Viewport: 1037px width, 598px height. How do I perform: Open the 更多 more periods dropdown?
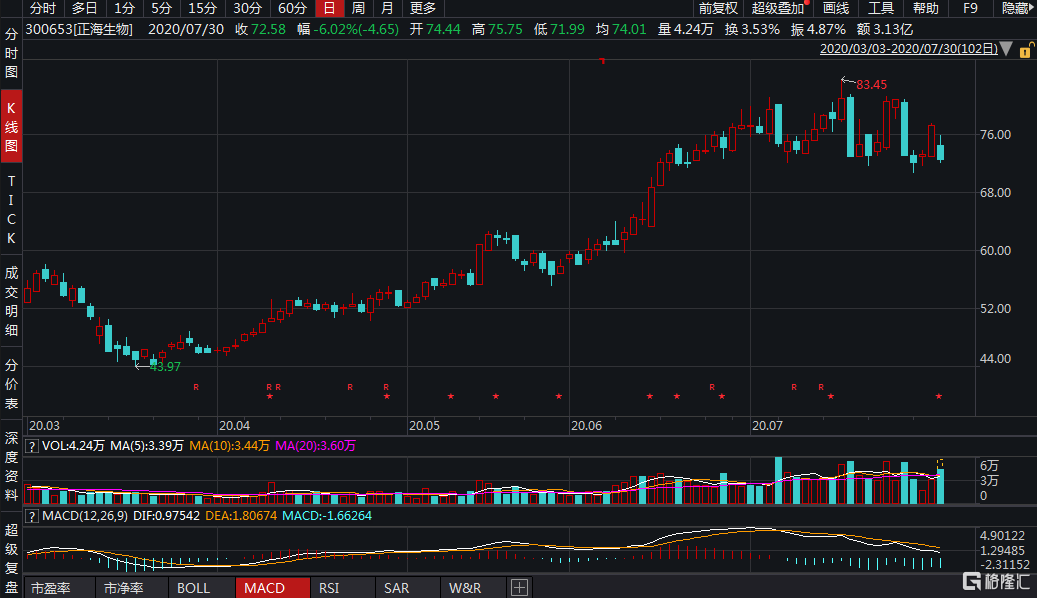(x=423, y=9)
